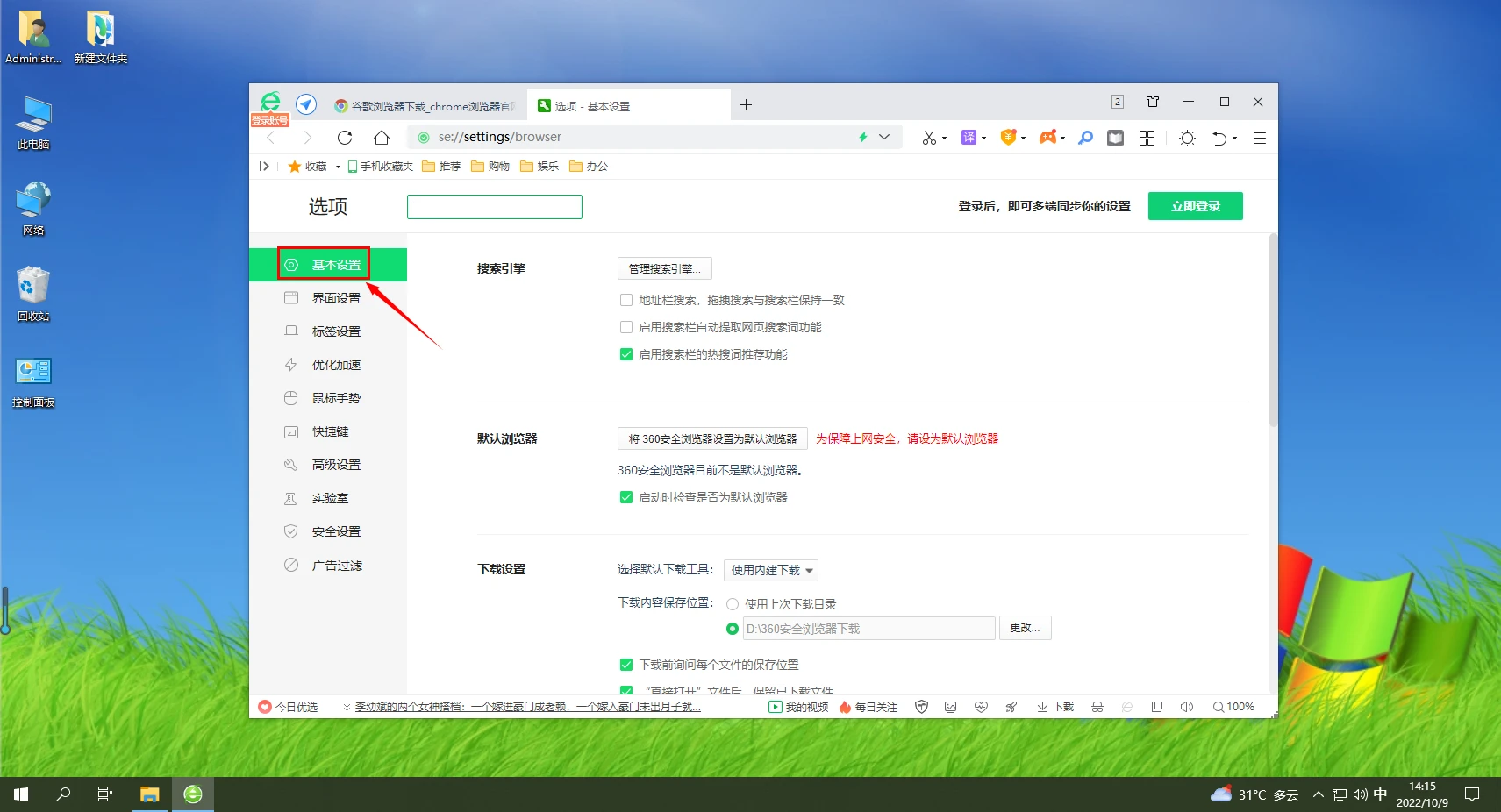Click the yellow shield payment icon

(1009, 137)
